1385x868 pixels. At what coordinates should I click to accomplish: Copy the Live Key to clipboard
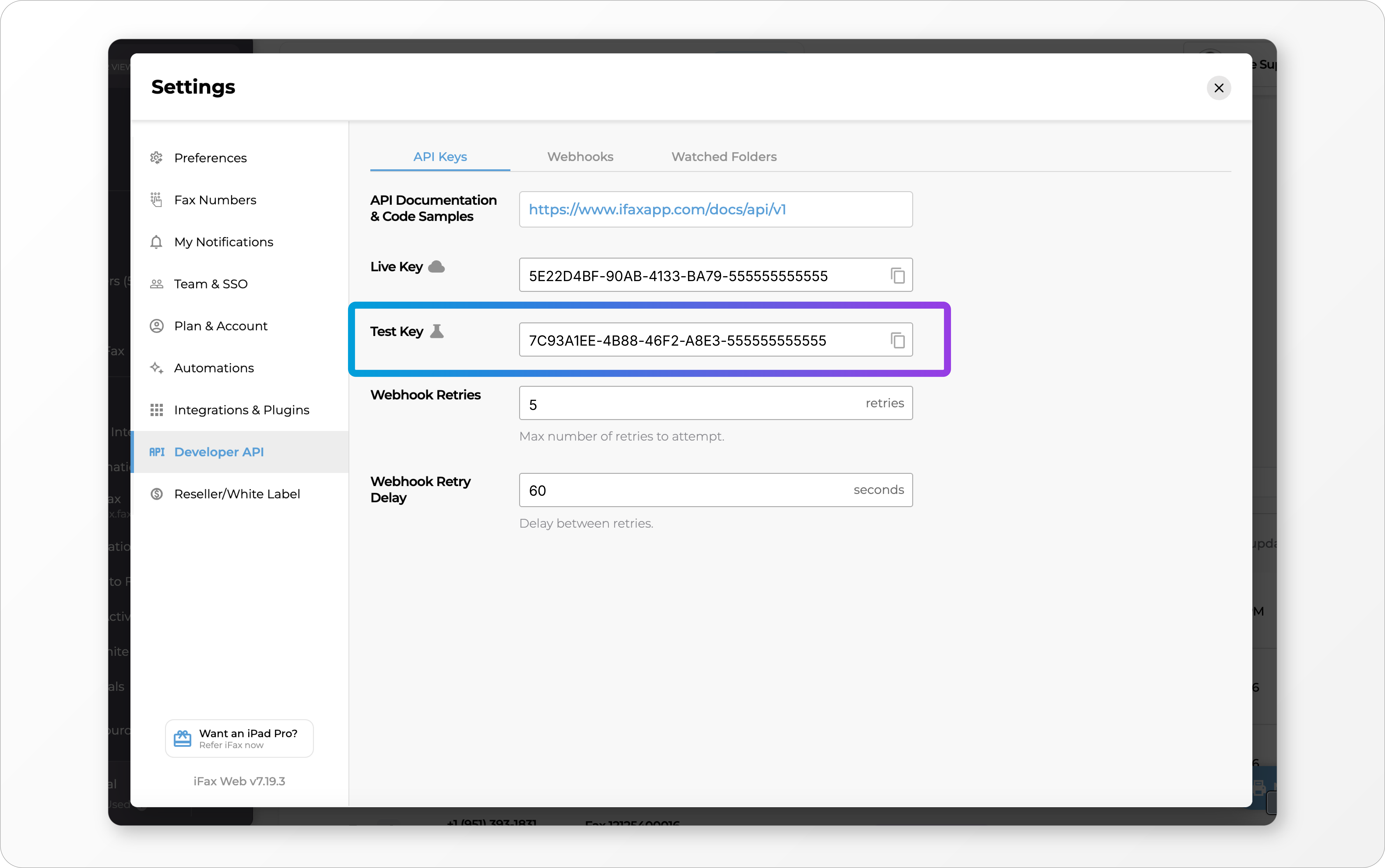click(898, 276)
